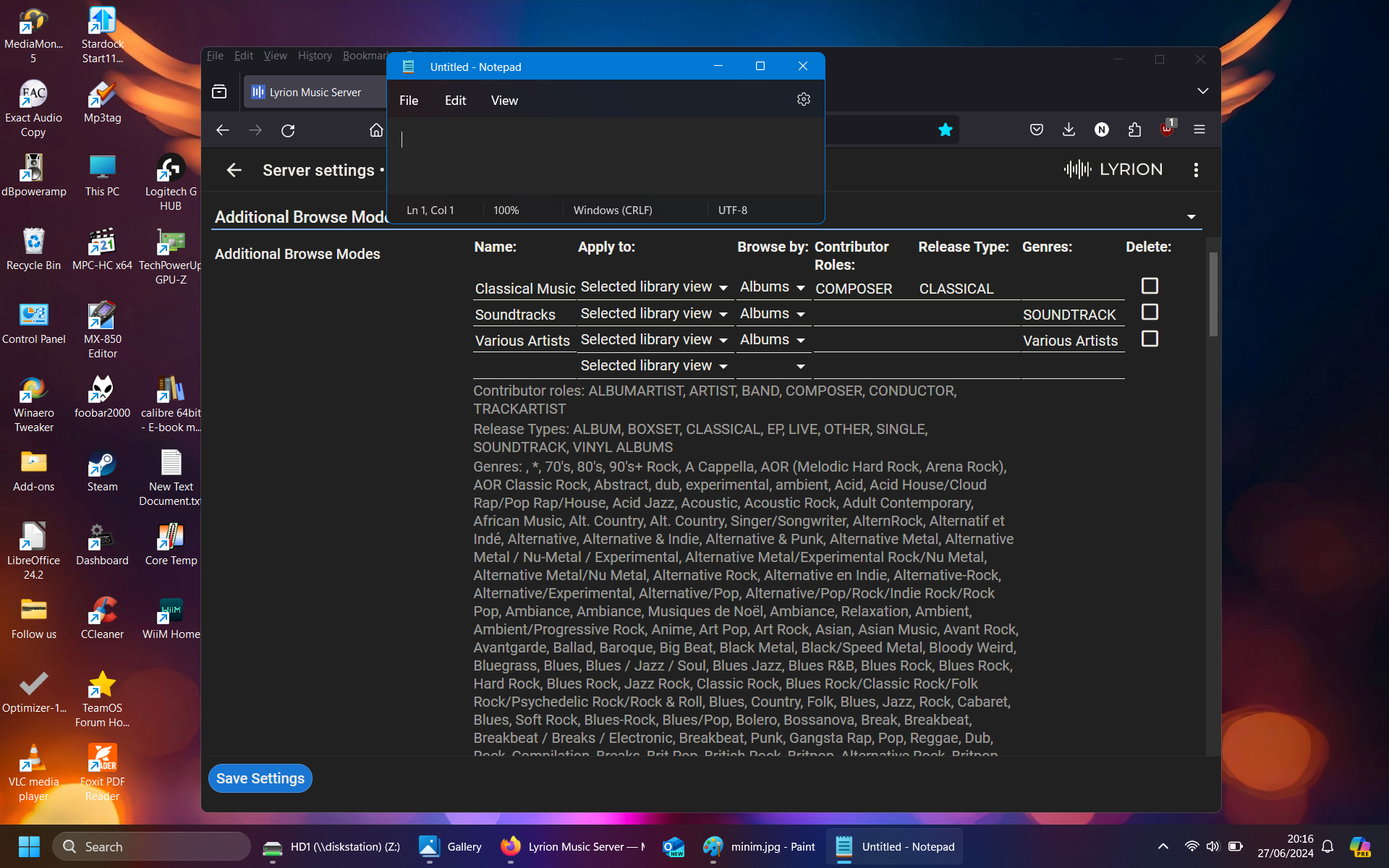The width and height of the screenshot is (1389, 868).
Task: Open Notepad View menu
Action: point(504,101)
